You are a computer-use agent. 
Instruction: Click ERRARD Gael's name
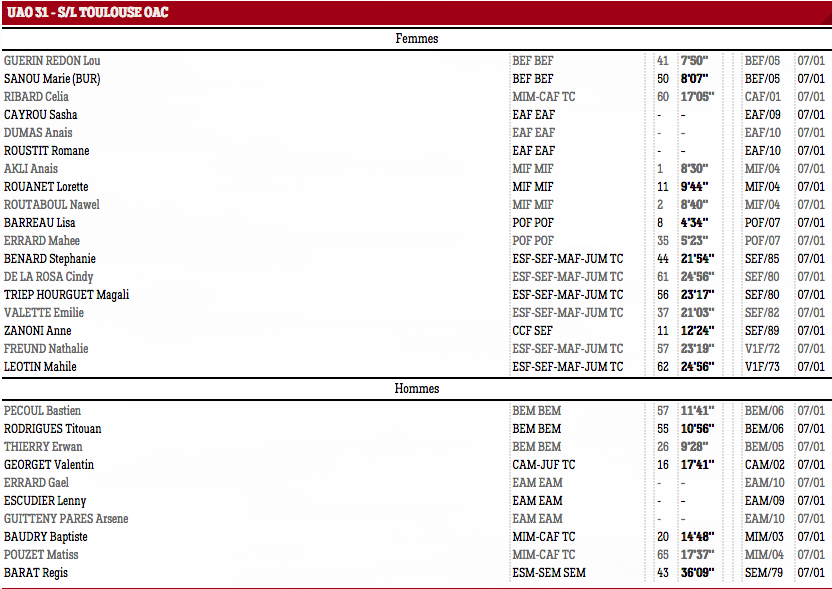[37, 483]
